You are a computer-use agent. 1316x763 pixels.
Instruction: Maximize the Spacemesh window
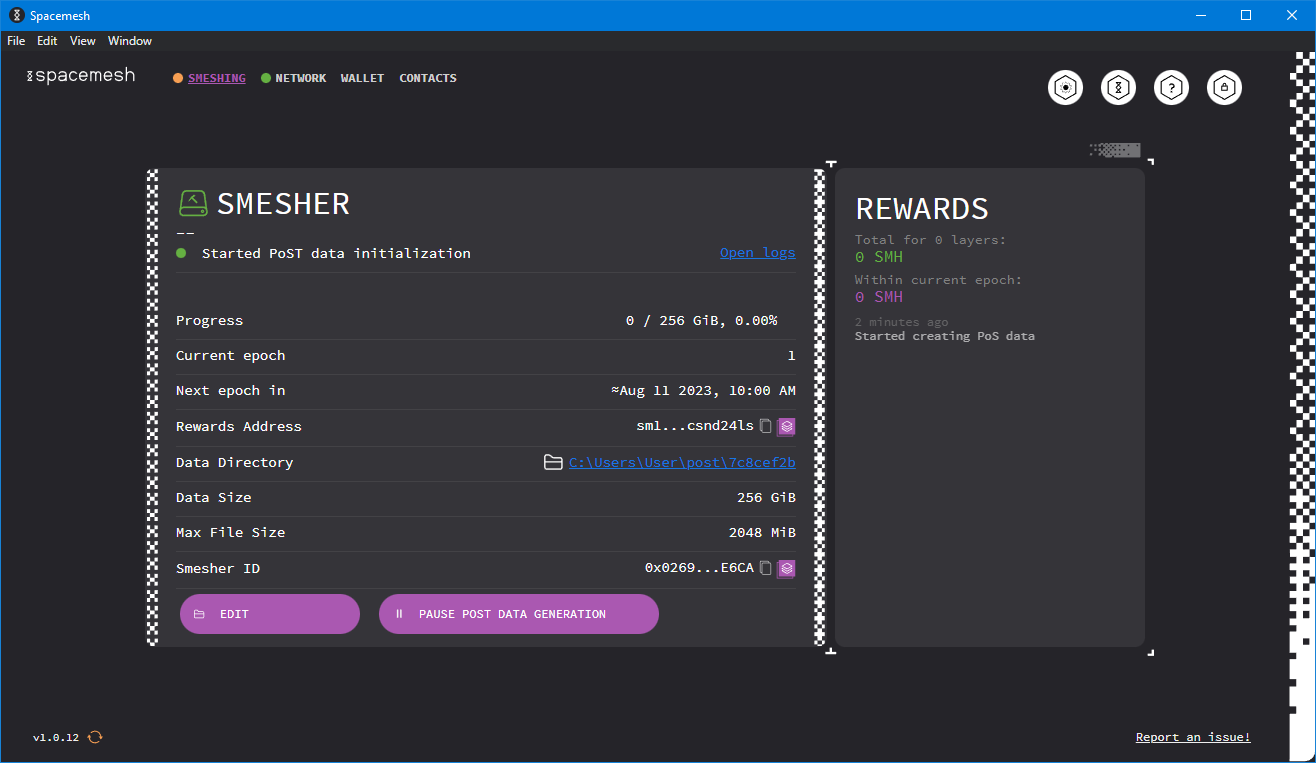coord(1246,15)
